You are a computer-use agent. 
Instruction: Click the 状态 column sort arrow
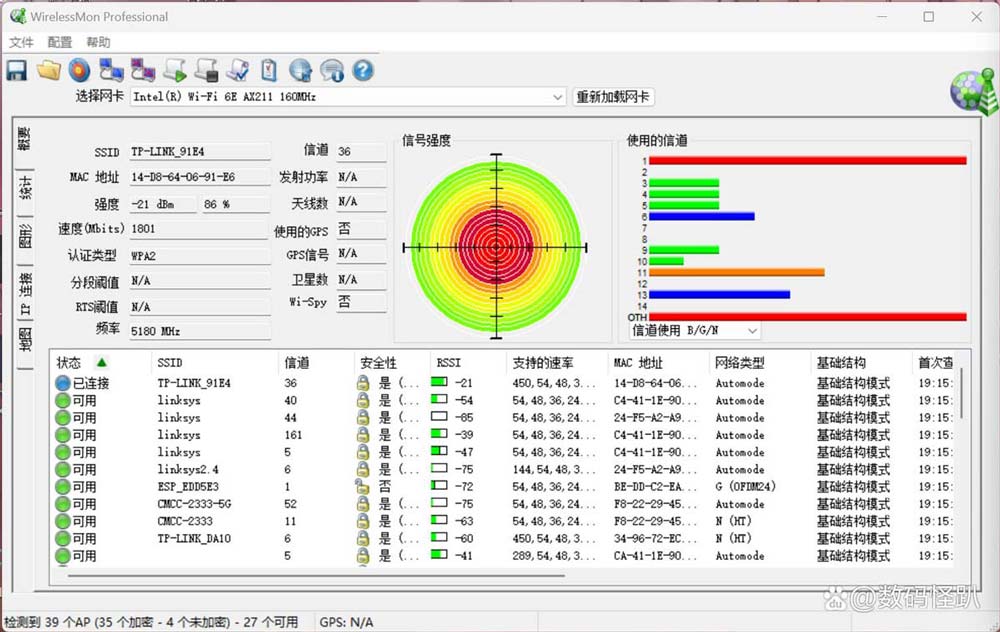[101, 362]
